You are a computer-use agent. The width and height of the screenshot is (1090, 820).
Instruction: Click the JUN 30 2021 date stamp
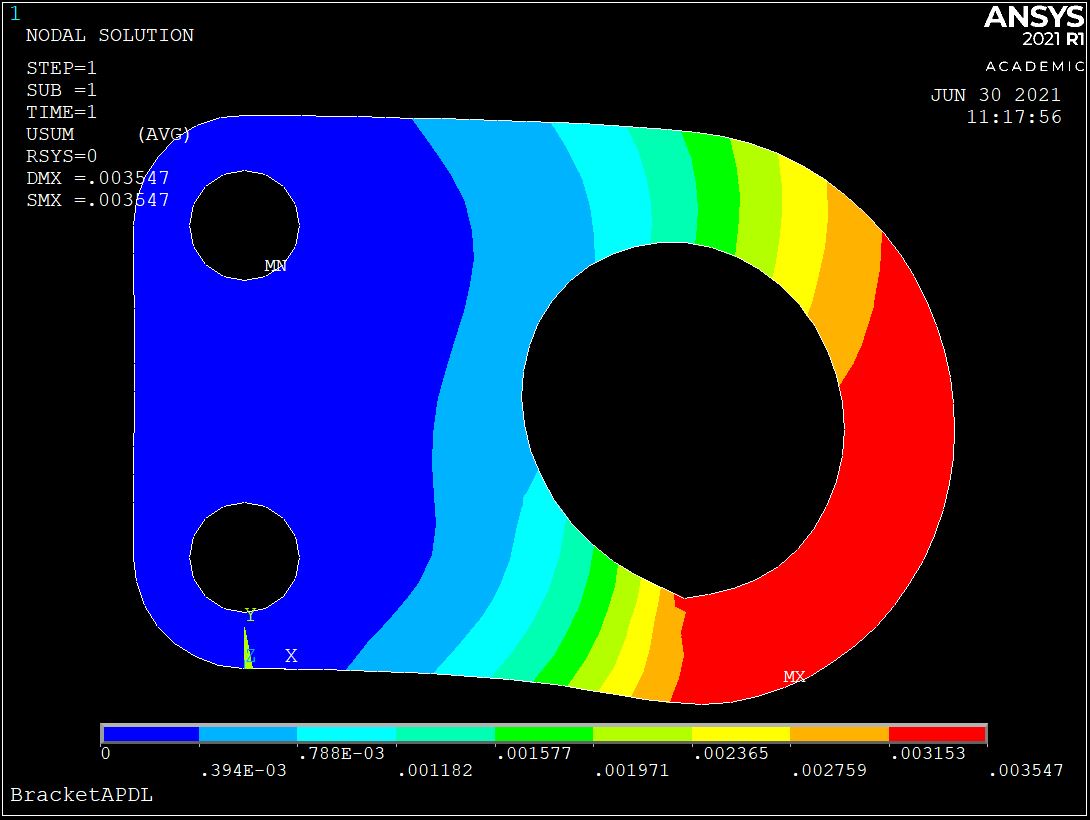(995, 96)
